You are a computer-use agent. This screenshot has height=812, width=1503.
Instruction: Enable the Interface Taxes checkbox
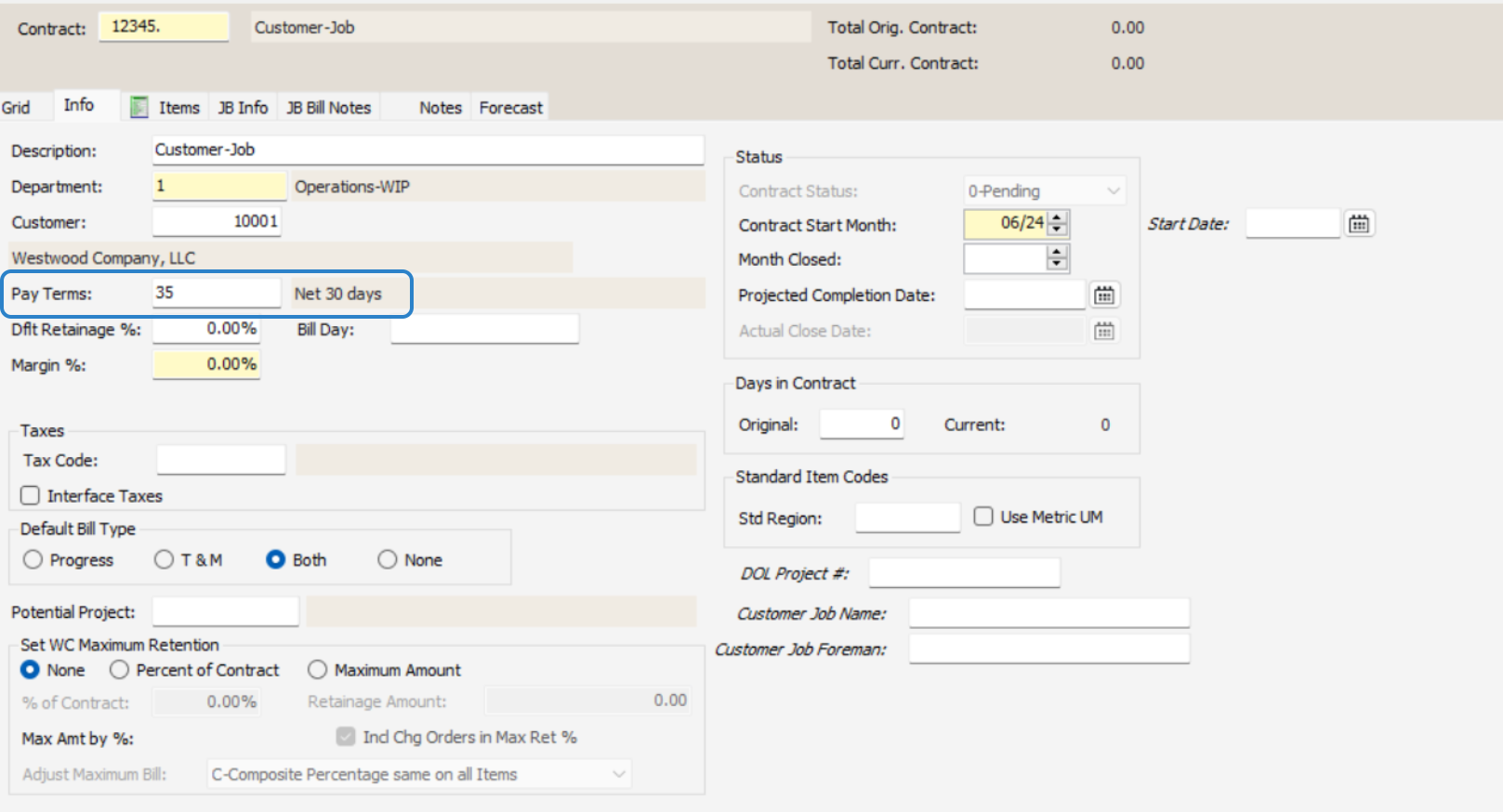31,495
